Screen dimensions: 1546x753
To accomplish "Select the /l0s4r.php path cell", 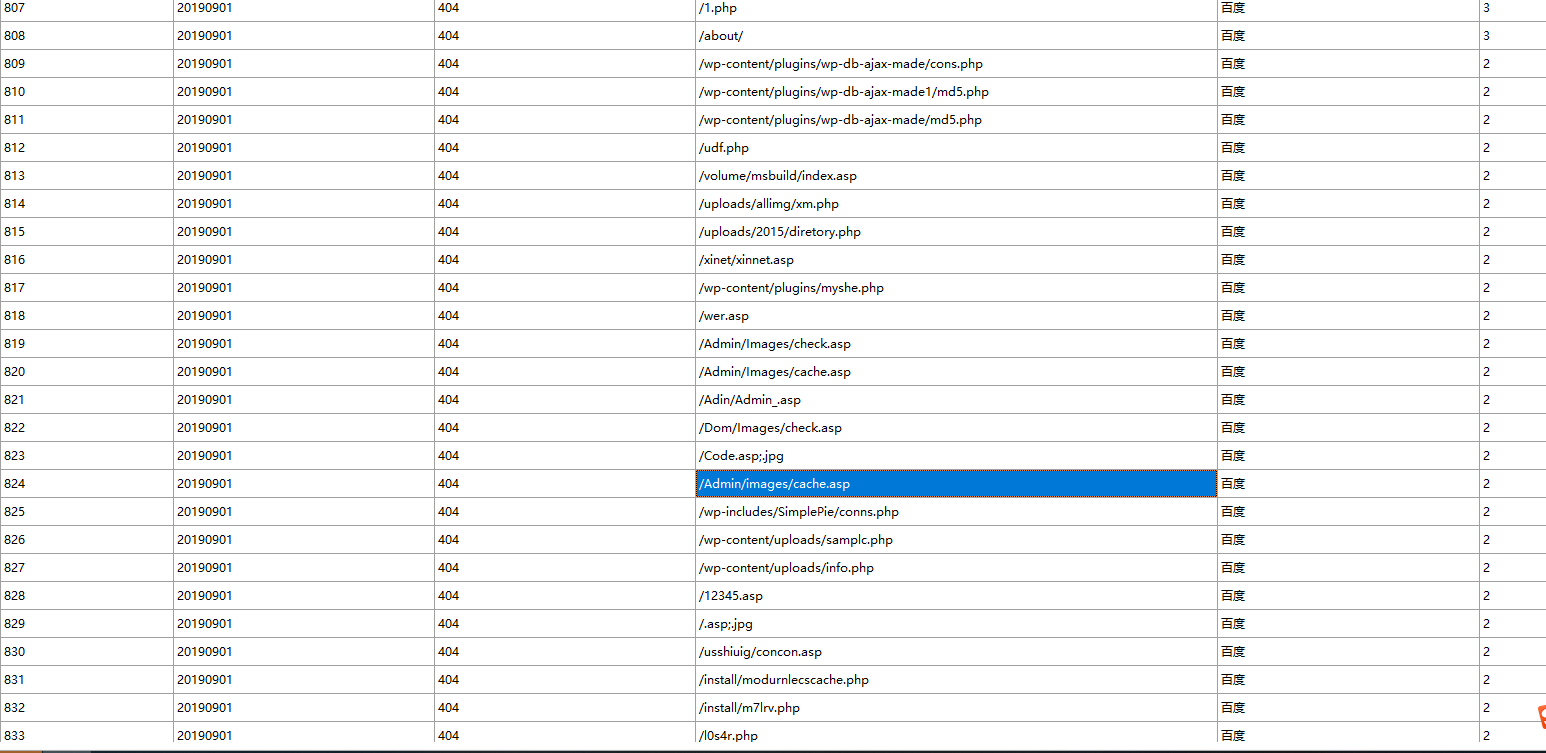I will click(x=956, y=734).
